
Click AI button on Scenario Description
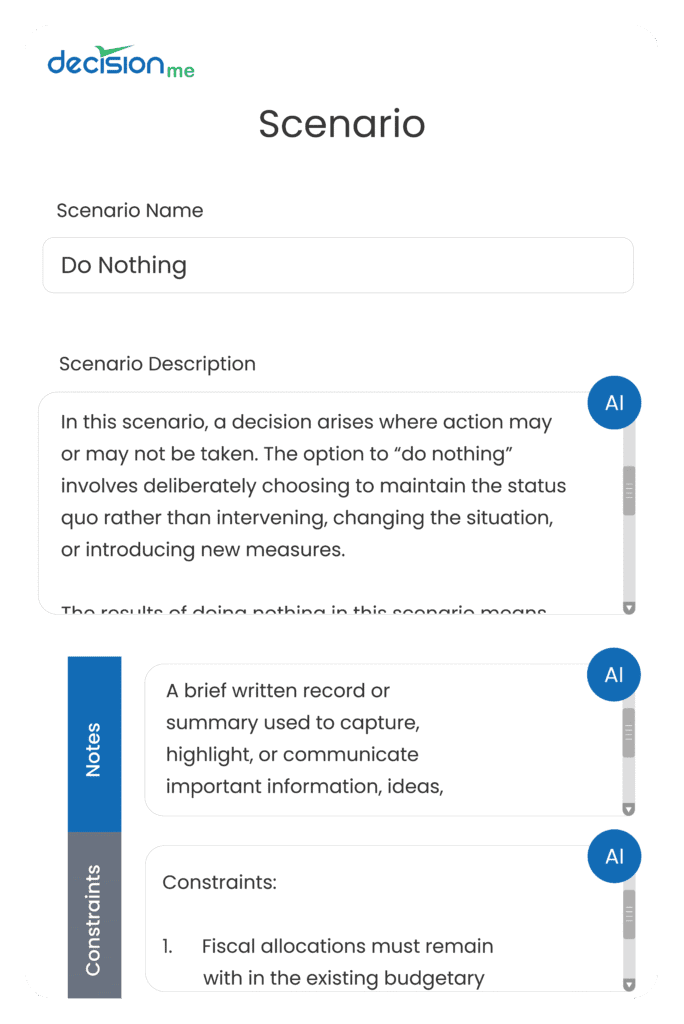[x=614, y=403]
